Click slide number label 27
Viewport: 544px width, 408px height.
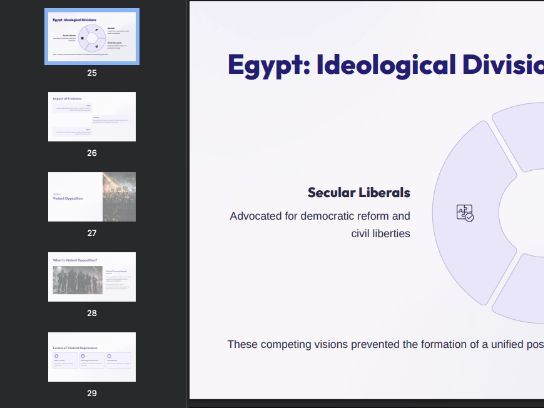(x=92, y=233)
